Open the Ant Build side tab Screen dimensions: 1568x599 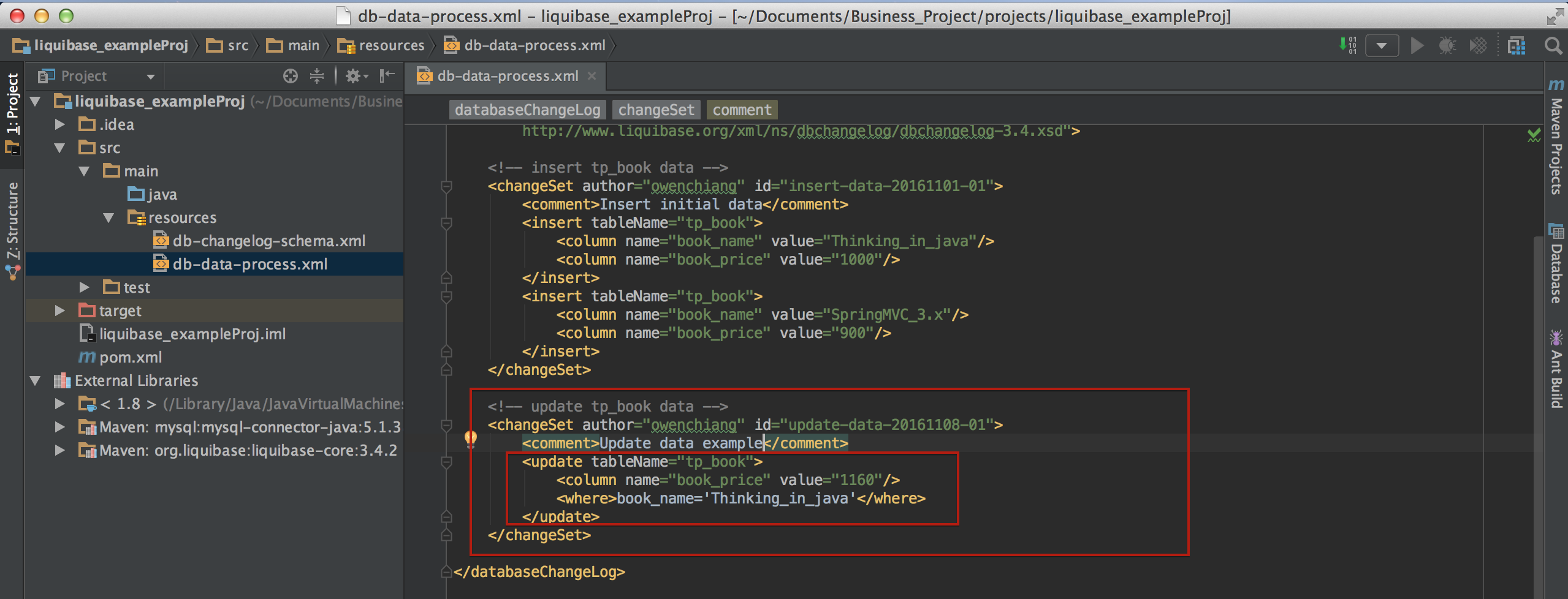pos(1556,369)
